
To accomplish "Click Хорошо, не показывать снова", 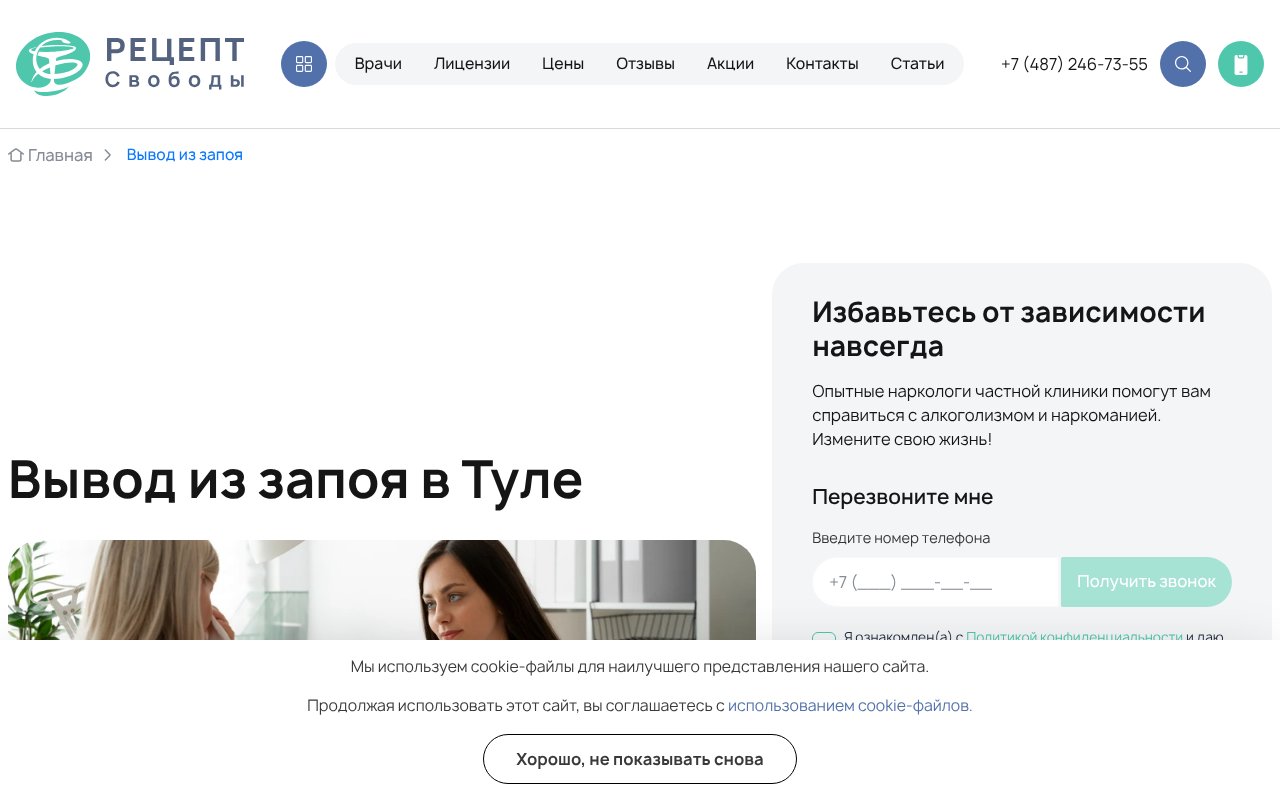I will tap(639, 758).
